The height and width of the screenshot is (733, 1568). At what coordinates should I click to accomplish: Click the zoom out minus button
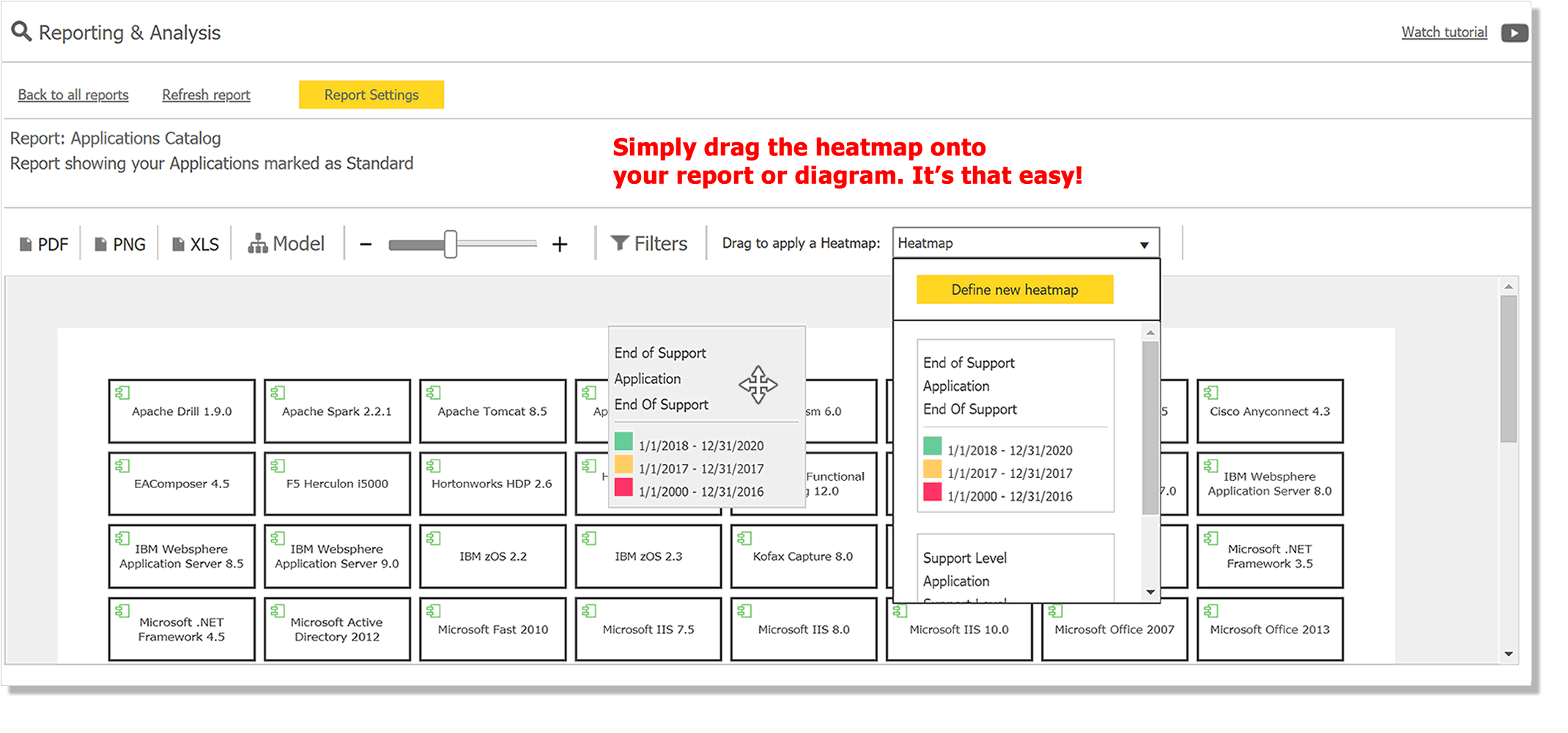coord(366,244)
